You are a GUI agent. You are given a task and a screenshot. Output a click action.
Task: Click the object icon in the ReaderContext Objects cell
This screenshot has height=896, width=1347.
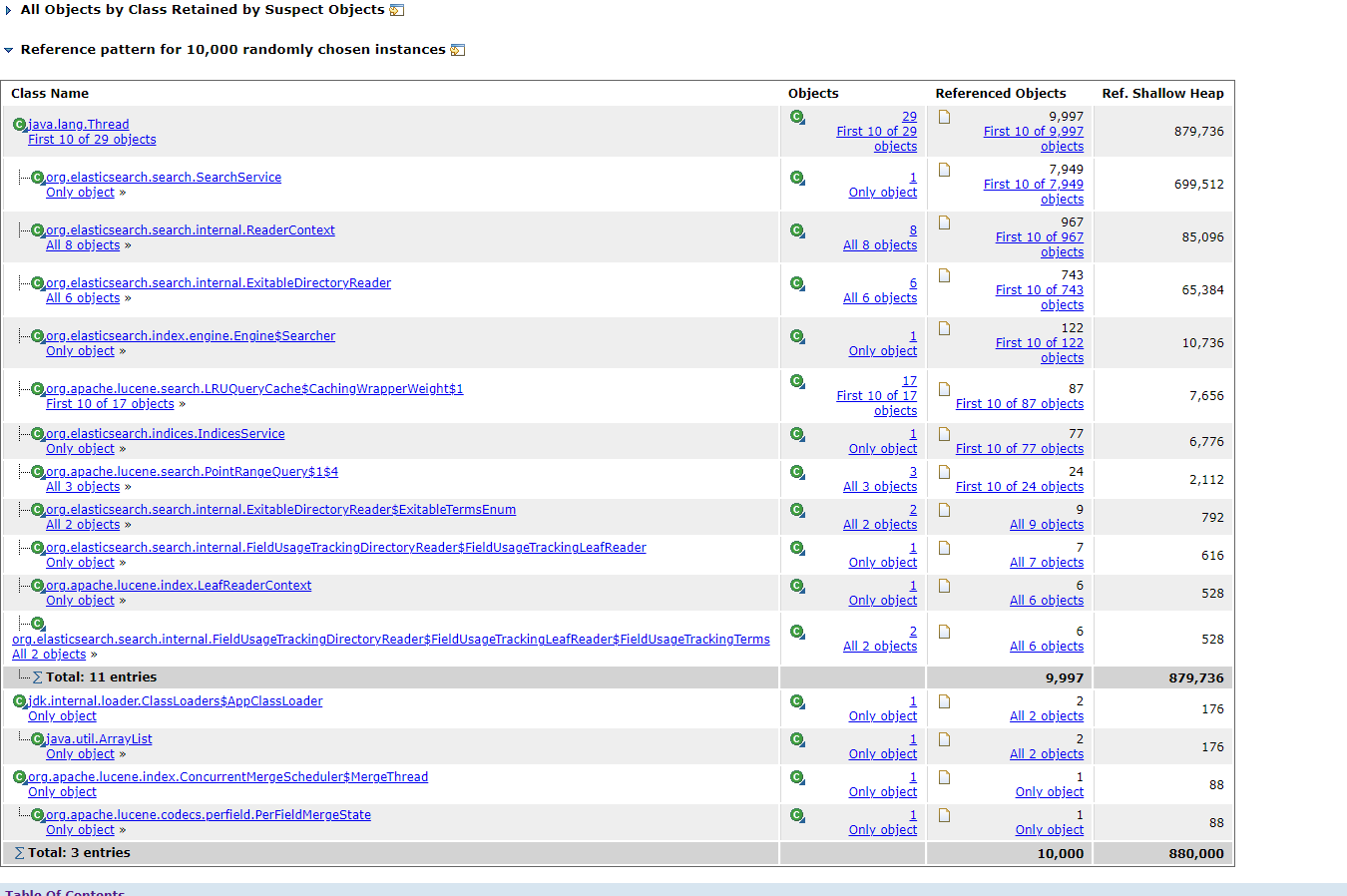click(x=797, y=230)
